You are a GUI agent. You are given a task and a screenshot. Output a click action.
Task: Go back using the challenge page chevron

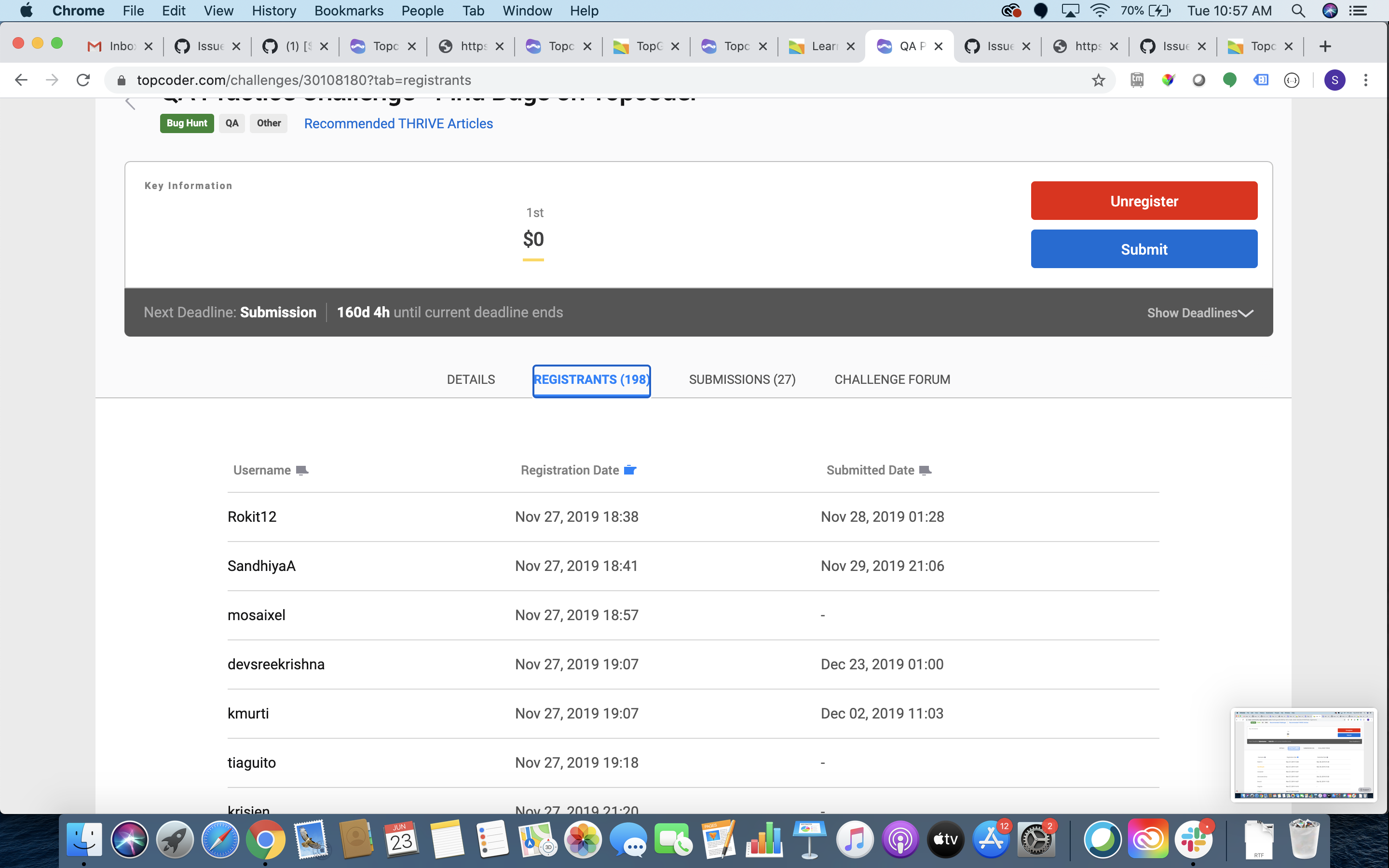coord(131,103)
